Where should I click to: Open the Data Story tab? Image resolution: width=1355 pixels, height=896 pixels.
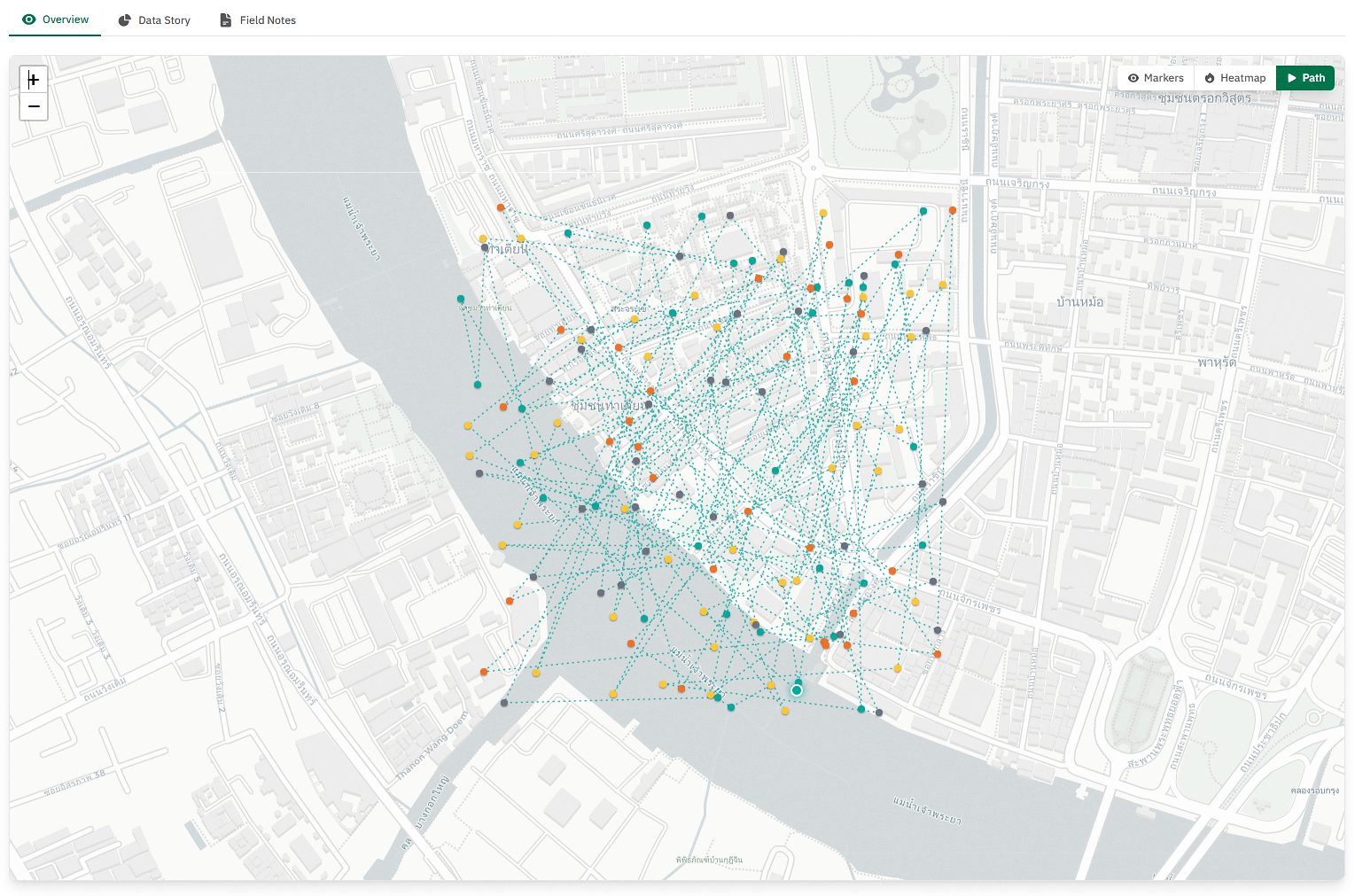click(154, 20)
